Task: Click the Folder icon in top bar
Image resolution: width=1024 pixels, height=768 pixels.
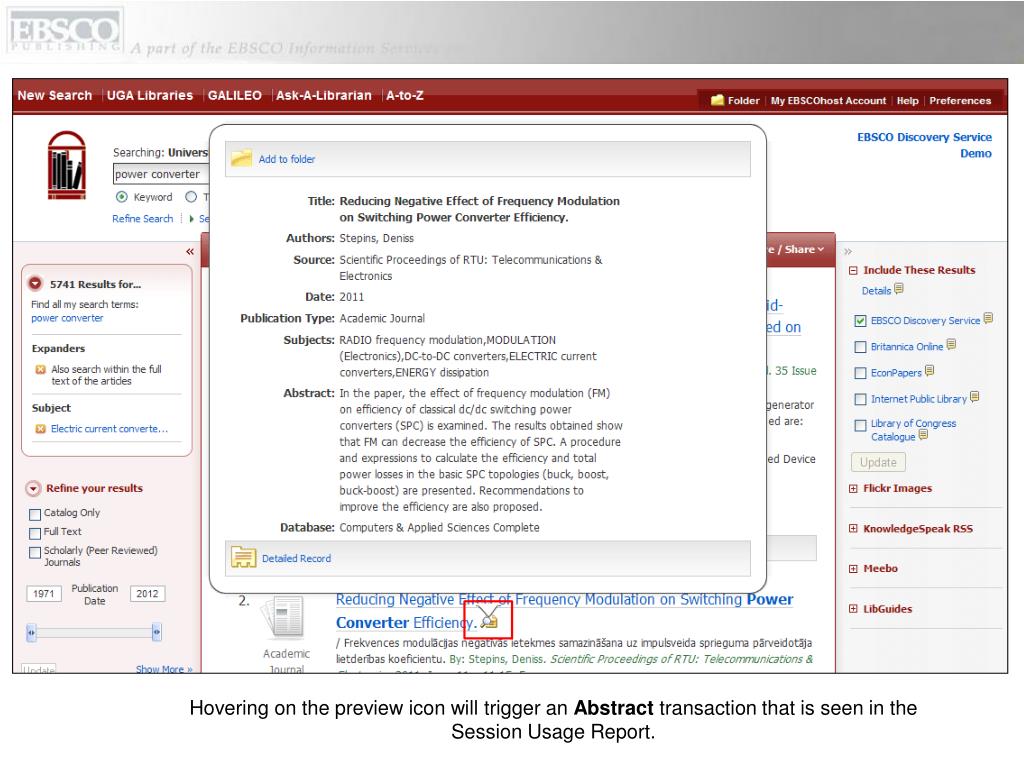Action: tap(718, 100)
